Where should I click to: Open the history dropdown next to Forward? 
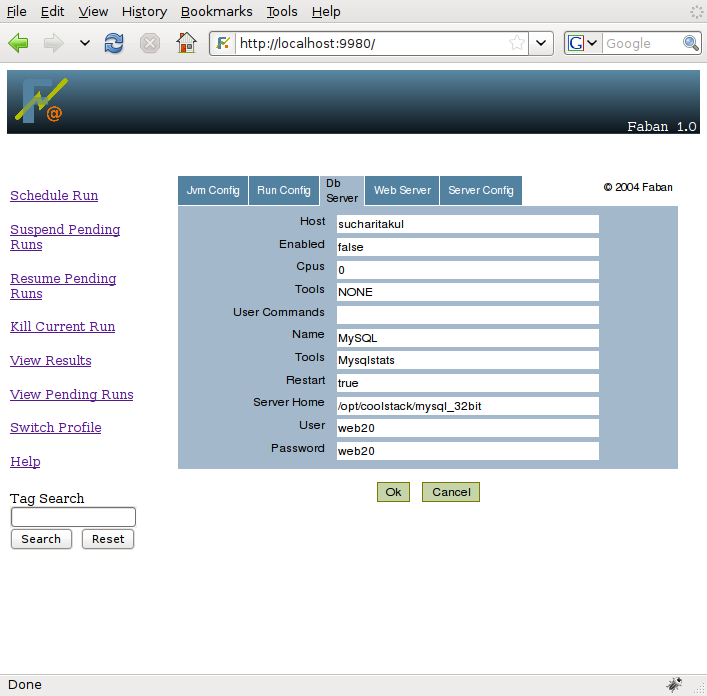(85, 43)
